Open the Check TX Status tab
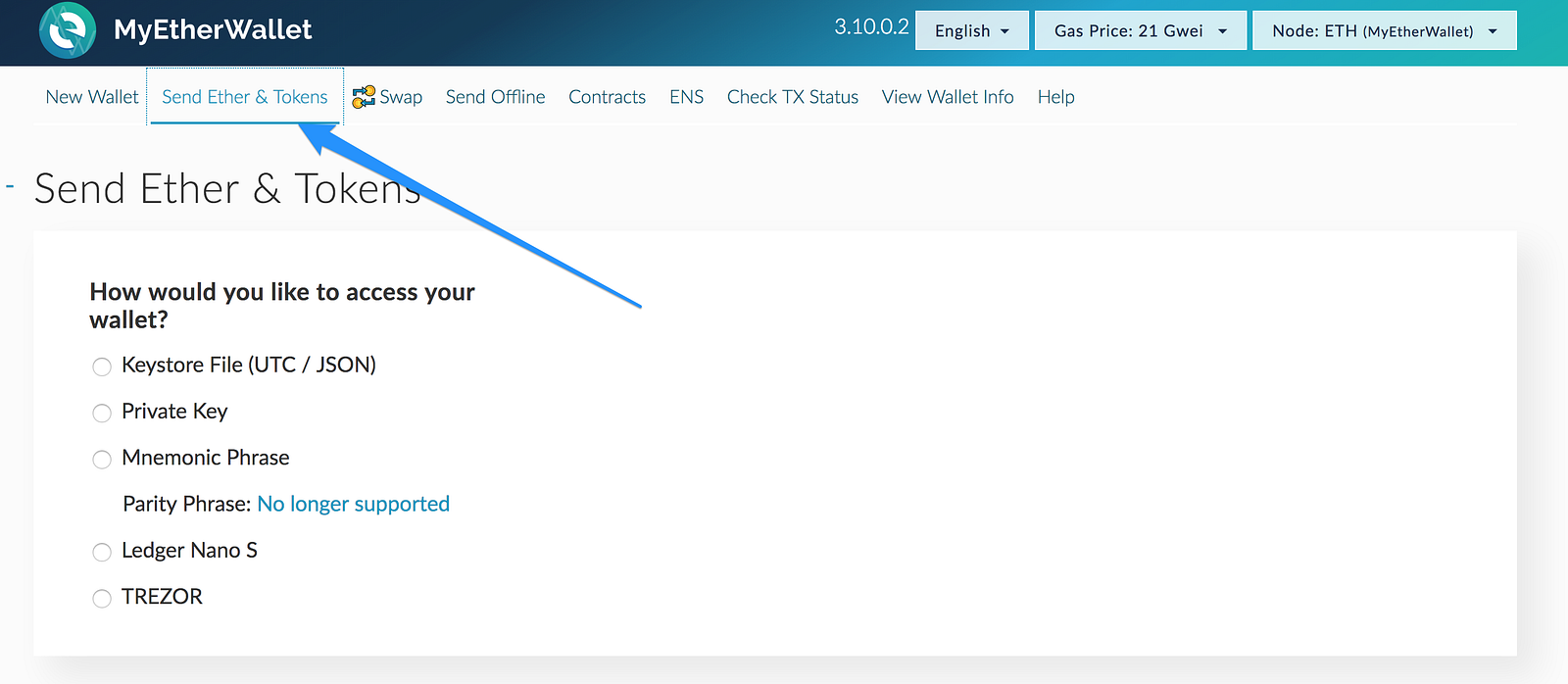Image resolution: width=1568 pixels, height=684 pixels. (x=793, y=97)
